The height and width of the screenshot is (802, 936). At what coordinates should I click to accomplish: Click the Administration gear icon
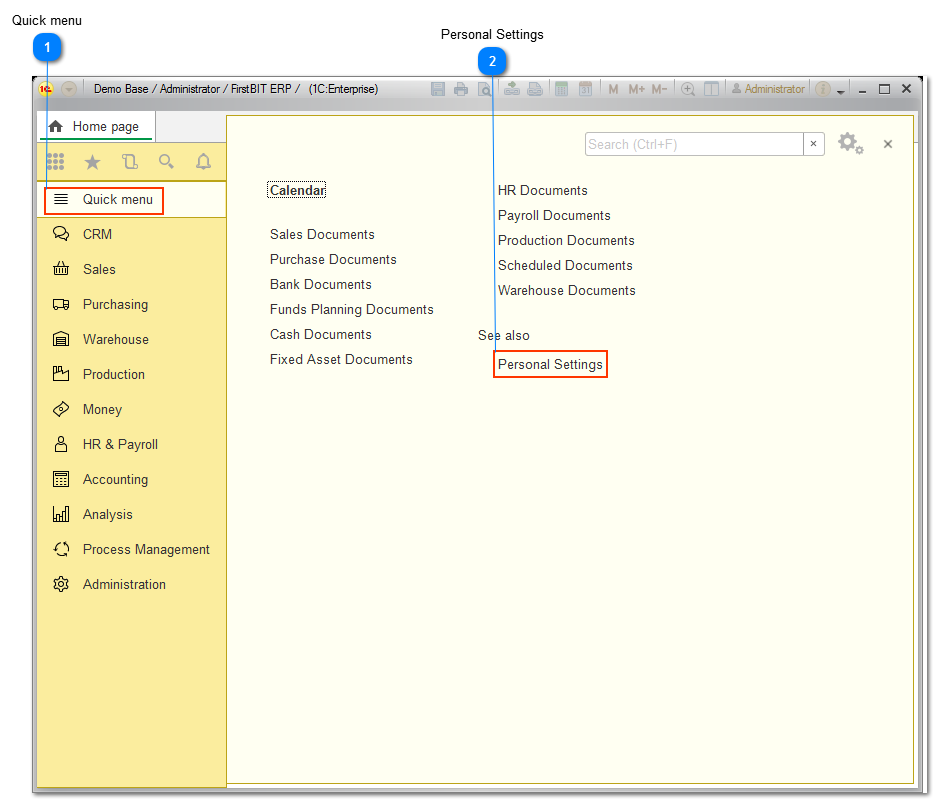click(61, 584)
